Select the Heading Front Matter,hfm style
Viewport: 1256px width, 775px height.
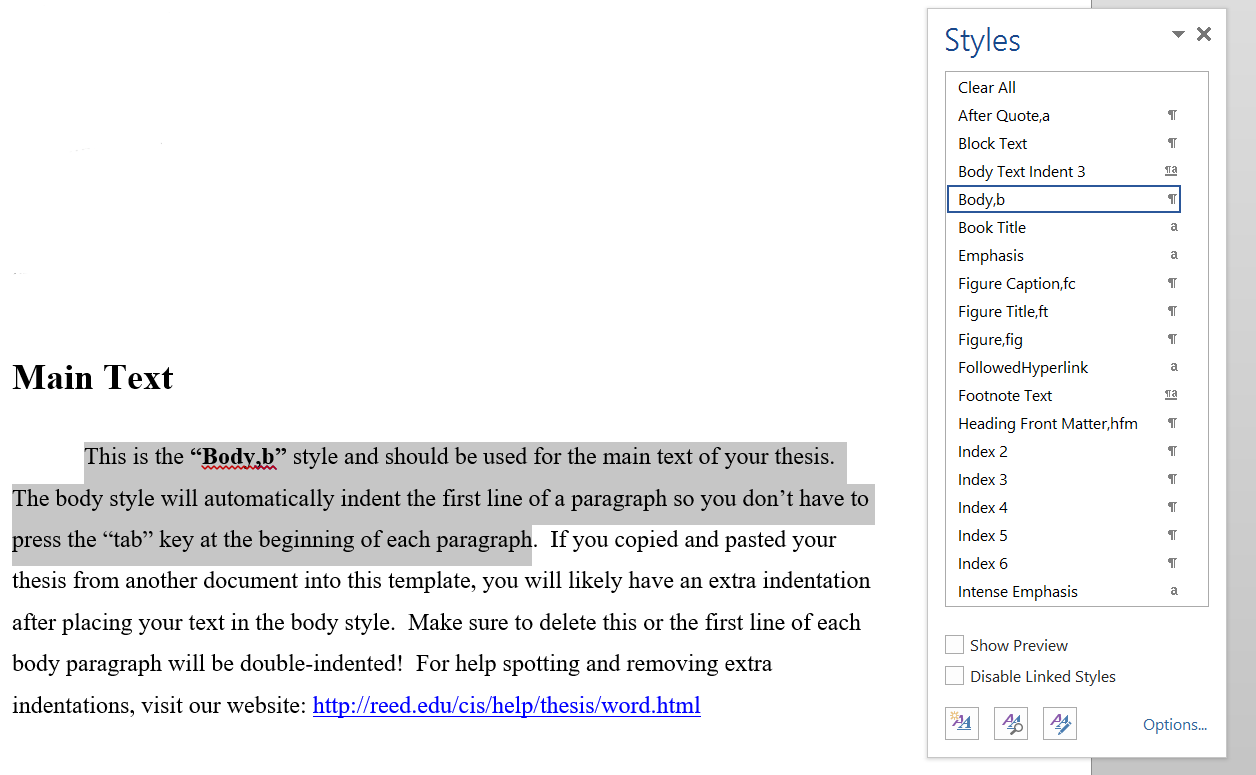[x=1048, y=423]
